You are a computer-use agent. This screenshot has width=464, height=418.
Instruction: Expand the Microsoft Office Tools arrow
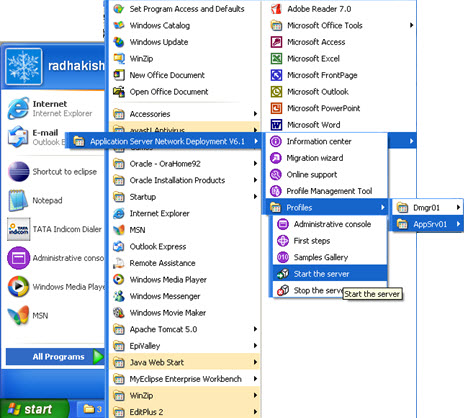pos(412,25)
